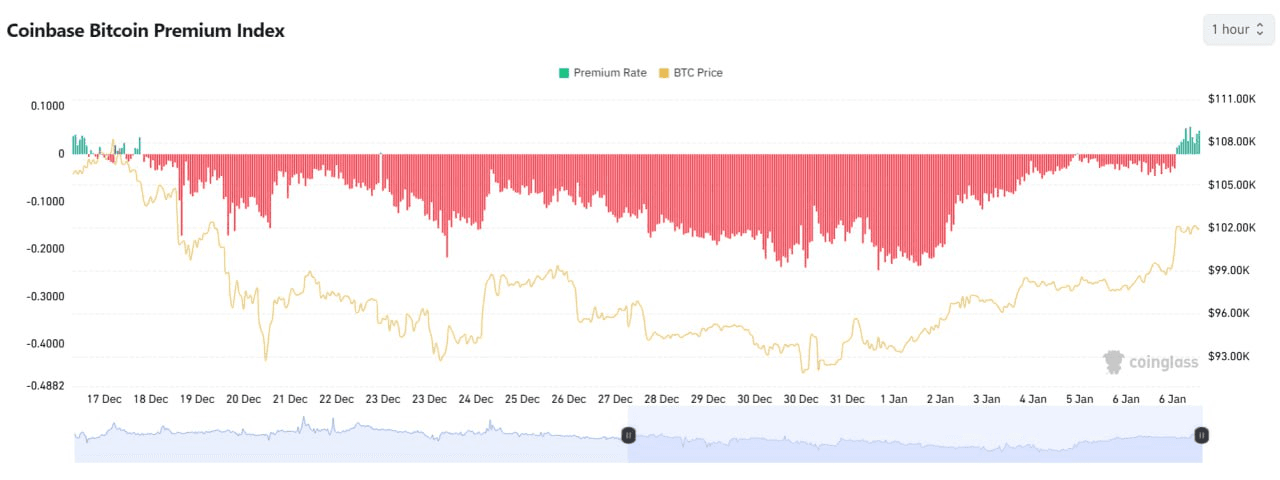Grab the left range slider handle

(x=628, y=435)
